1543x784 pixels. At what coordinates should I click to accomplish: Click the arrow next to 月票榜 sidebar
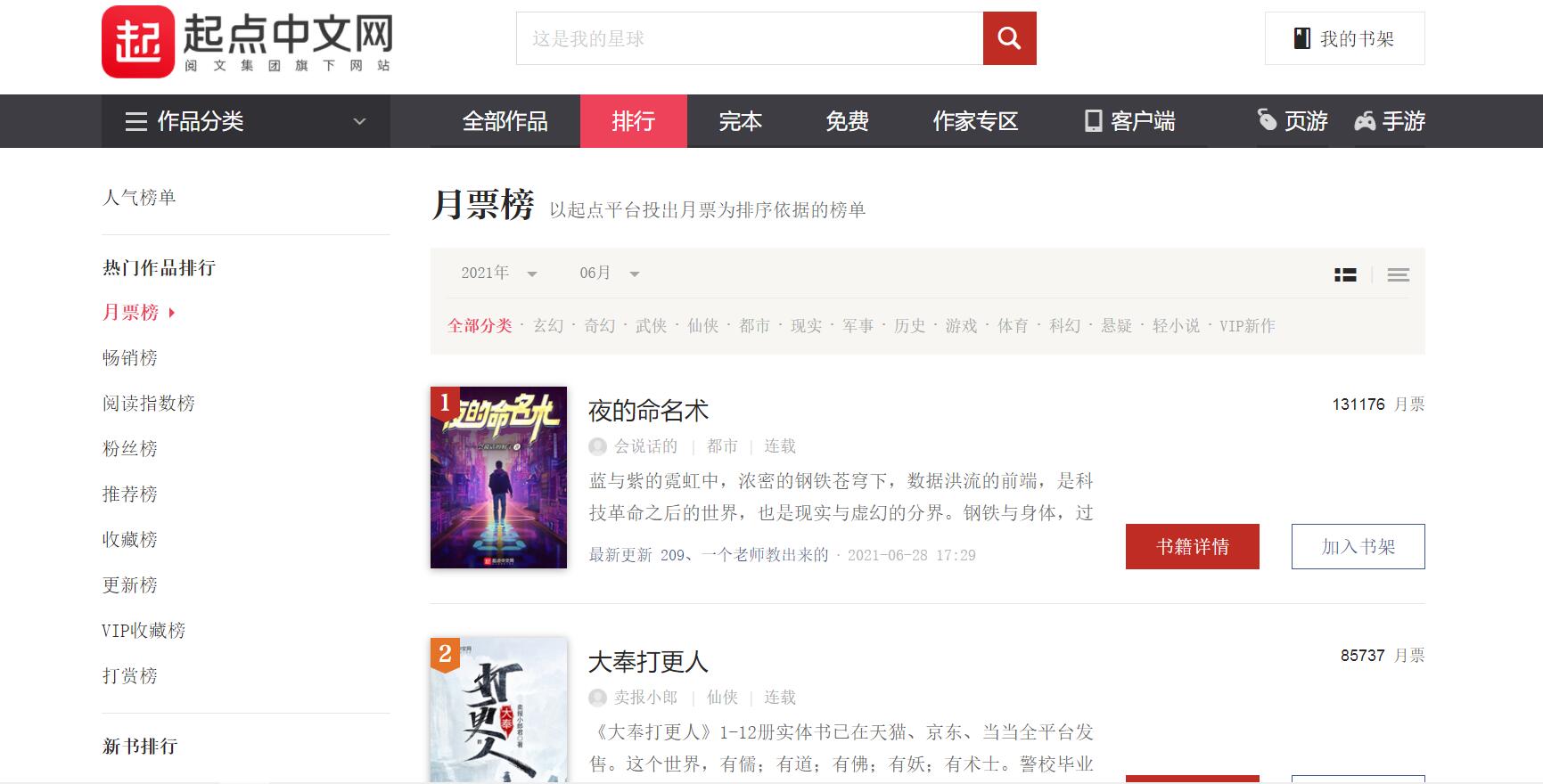172,313
